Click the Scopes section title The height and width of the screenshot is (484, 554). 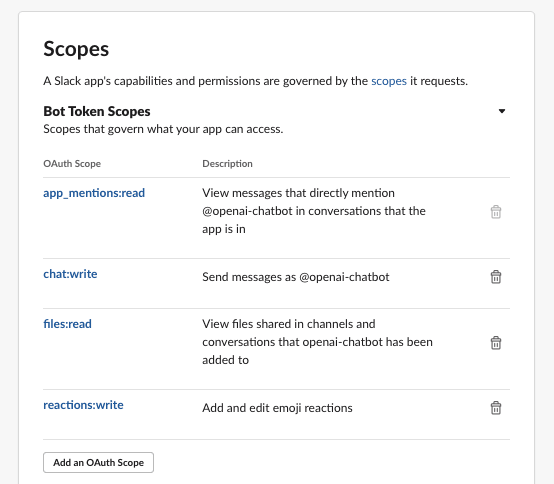pyautogui.click(x=76, y=49)
